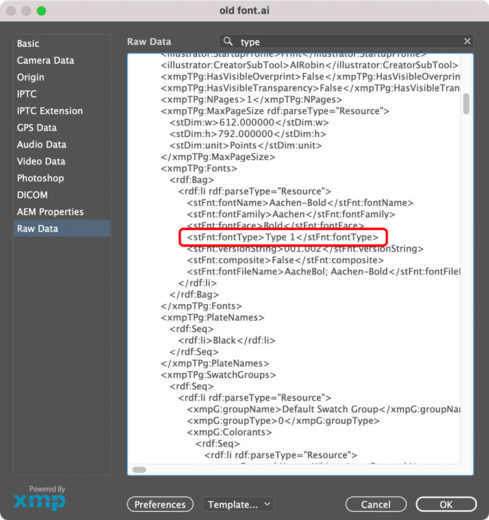
Task: Select IPTC Extension in sidebar
Action: [50, 111]
